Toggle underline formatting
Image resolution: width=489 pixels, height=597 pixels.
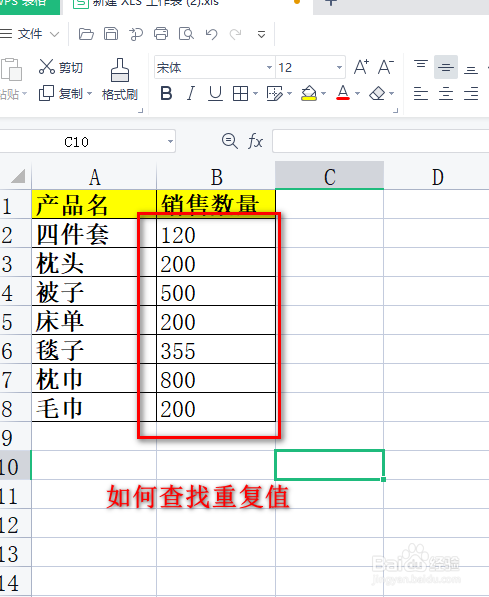coord(215,93)
